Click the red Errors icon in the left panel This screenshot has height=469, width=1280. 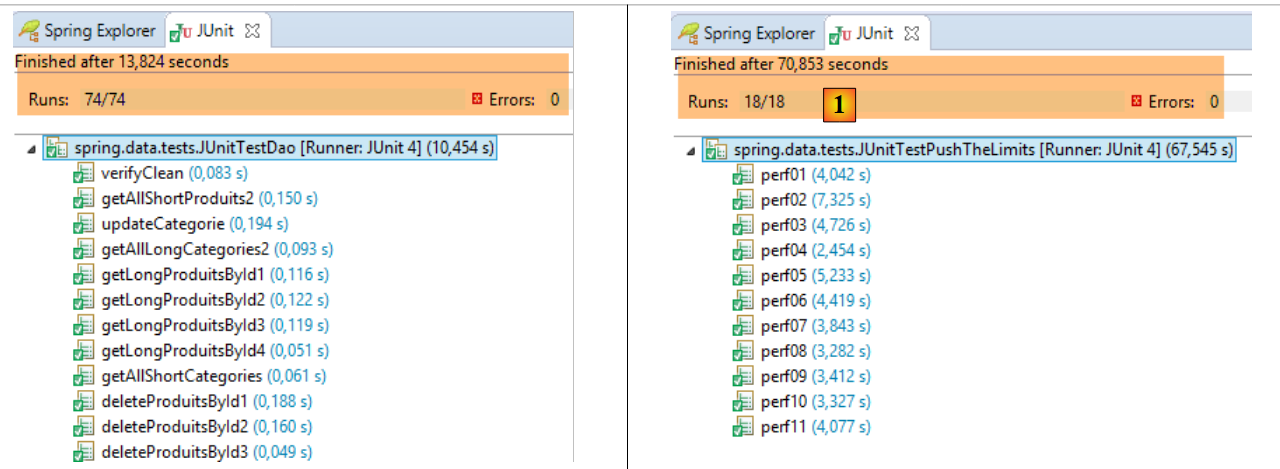tap(477, 99)
